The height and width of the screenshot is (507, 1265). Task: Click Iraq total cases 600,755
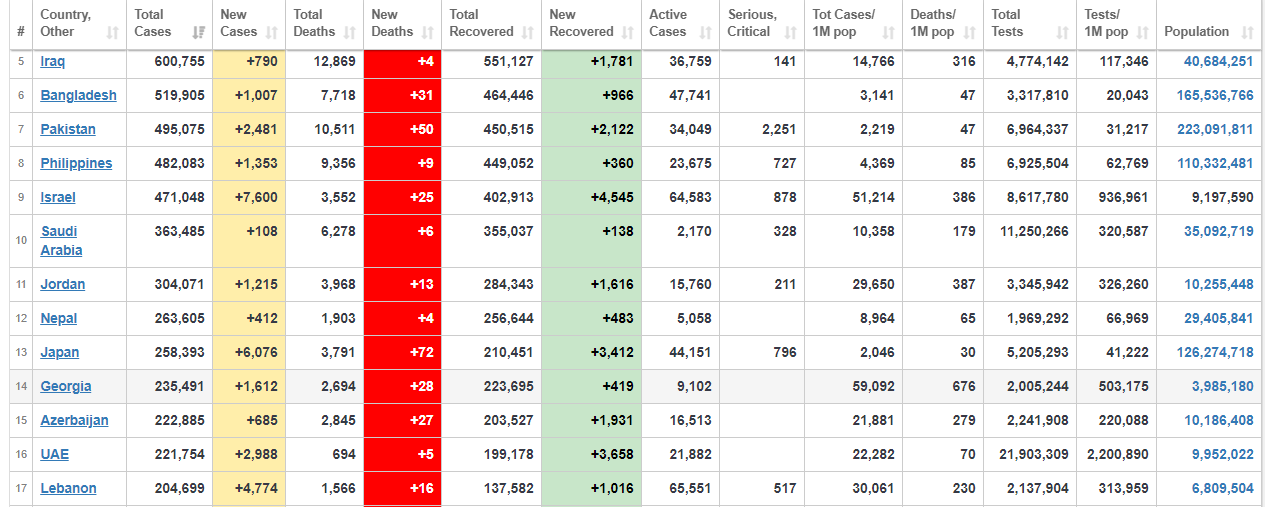pyautogui.click(x=180, y=61)
